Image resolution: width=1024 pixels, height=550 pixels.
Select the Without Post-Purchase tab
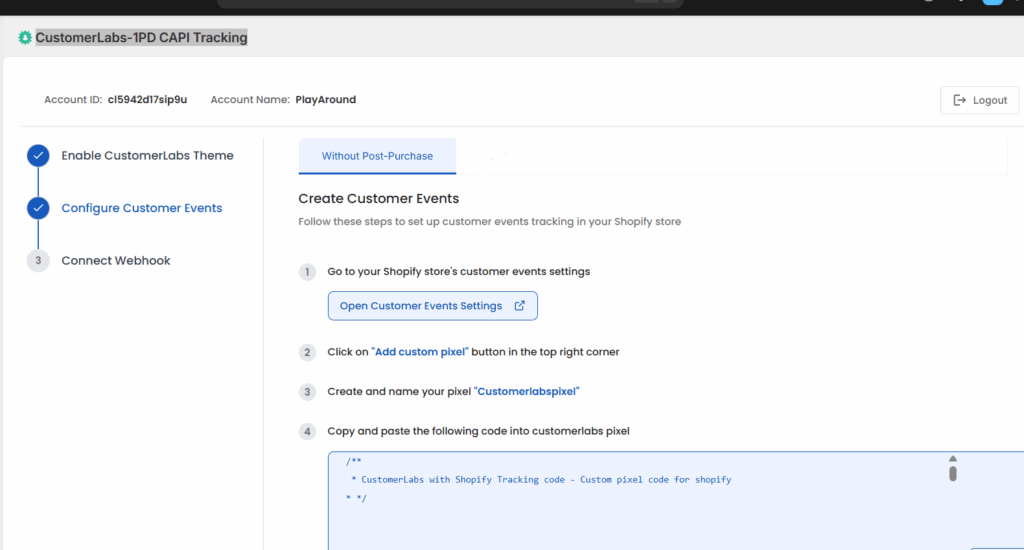(377, 156)
